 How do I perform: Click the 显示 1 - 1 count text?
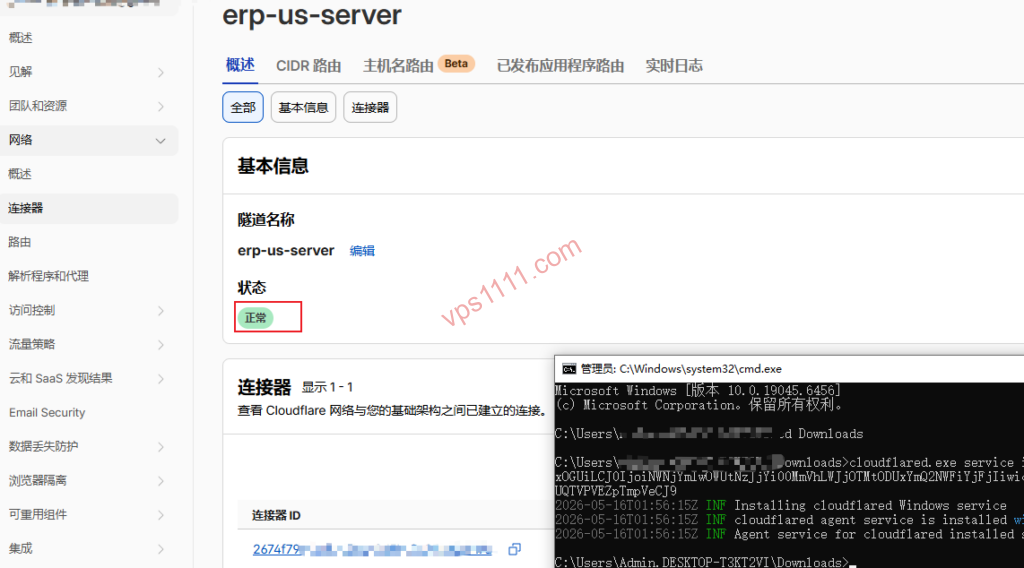click(327, 388)
